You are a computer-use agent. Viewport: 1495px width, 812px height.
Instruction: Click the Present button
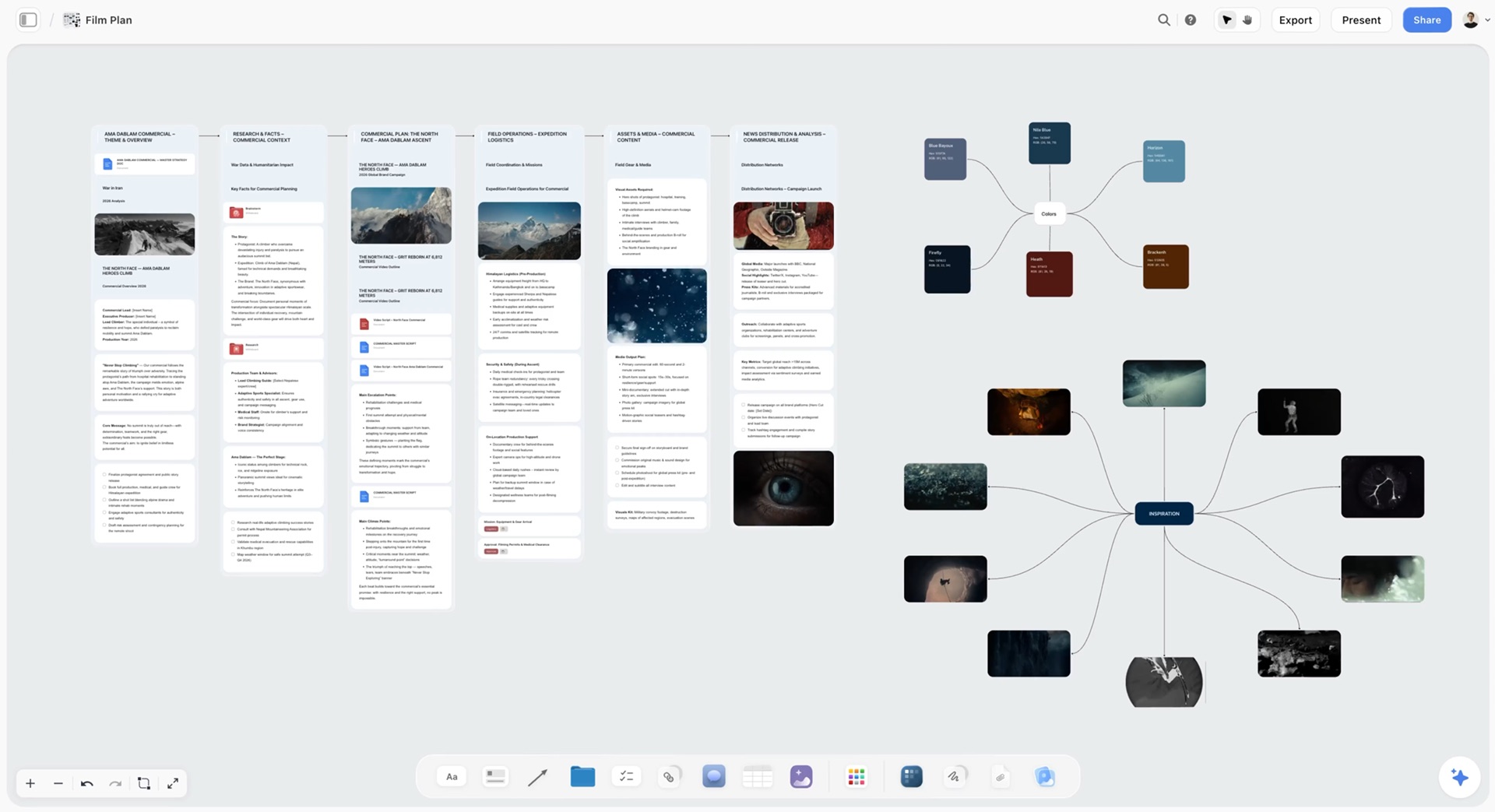pyautogui.click(x=1361, y=20)
